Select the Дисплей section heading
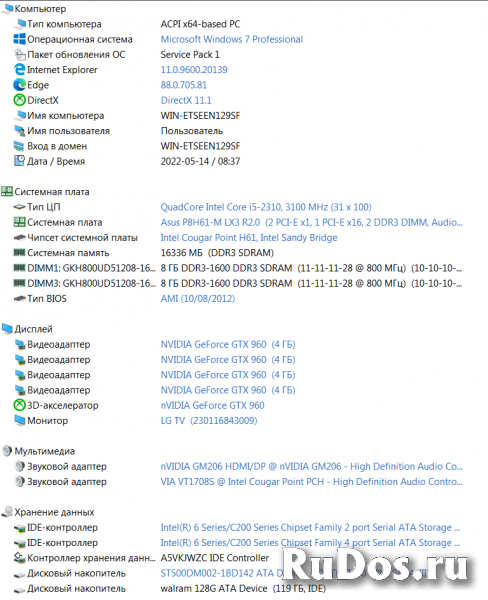 [33, 329]
